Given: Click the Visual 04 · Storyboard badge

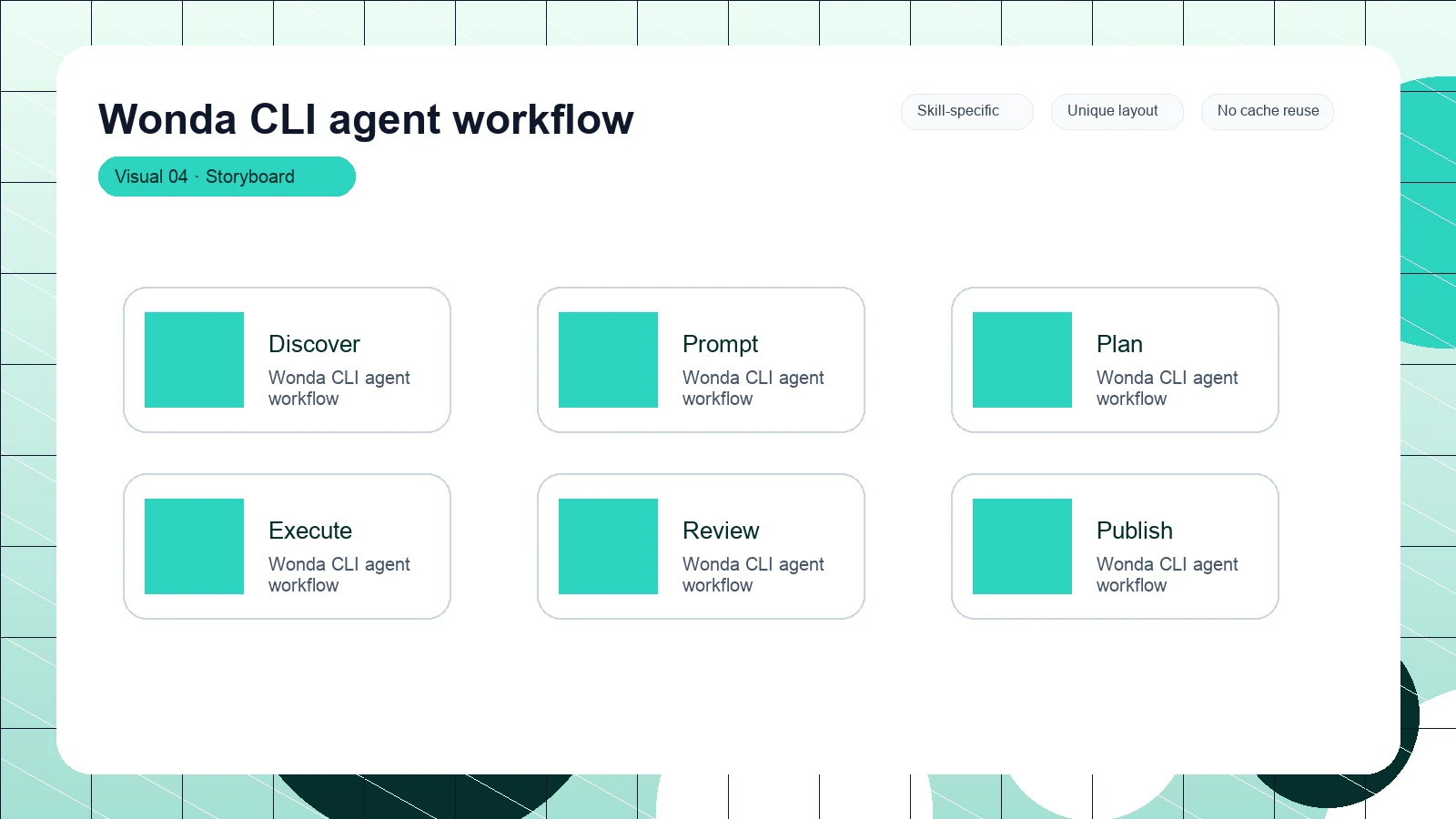Looking at the screenshot, I should [x=227, y=177].
